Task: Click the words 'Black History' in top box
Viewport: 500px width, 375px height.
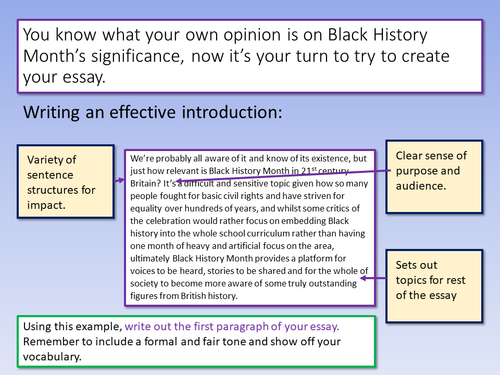Action: click(x=377, y=35)
